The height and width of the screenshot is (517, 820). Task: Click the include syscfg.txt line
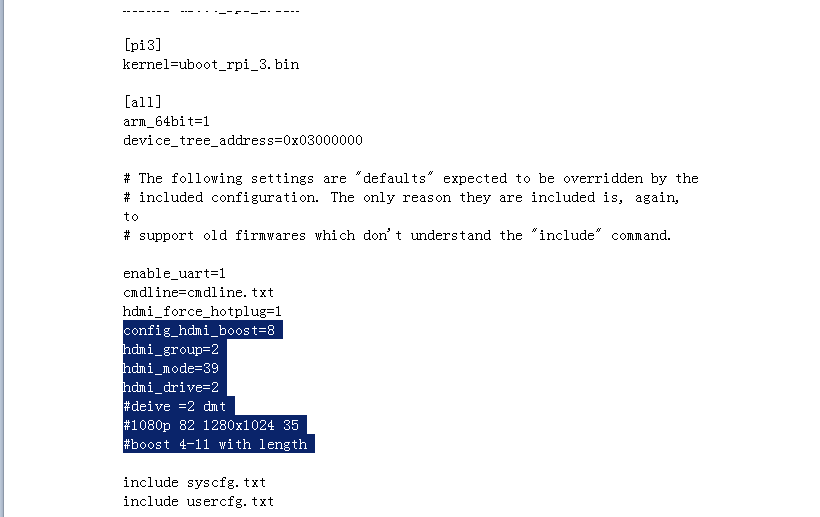click(195, 482)
